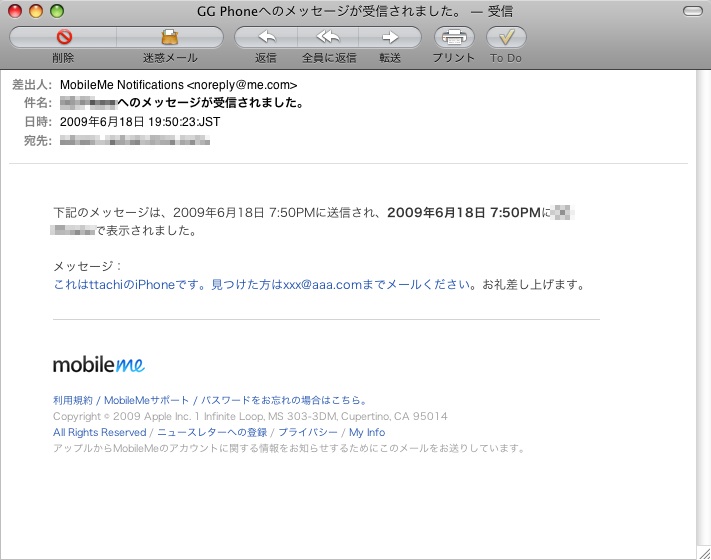Click the toolbar toggle pill button in title bar

(692, 11)
